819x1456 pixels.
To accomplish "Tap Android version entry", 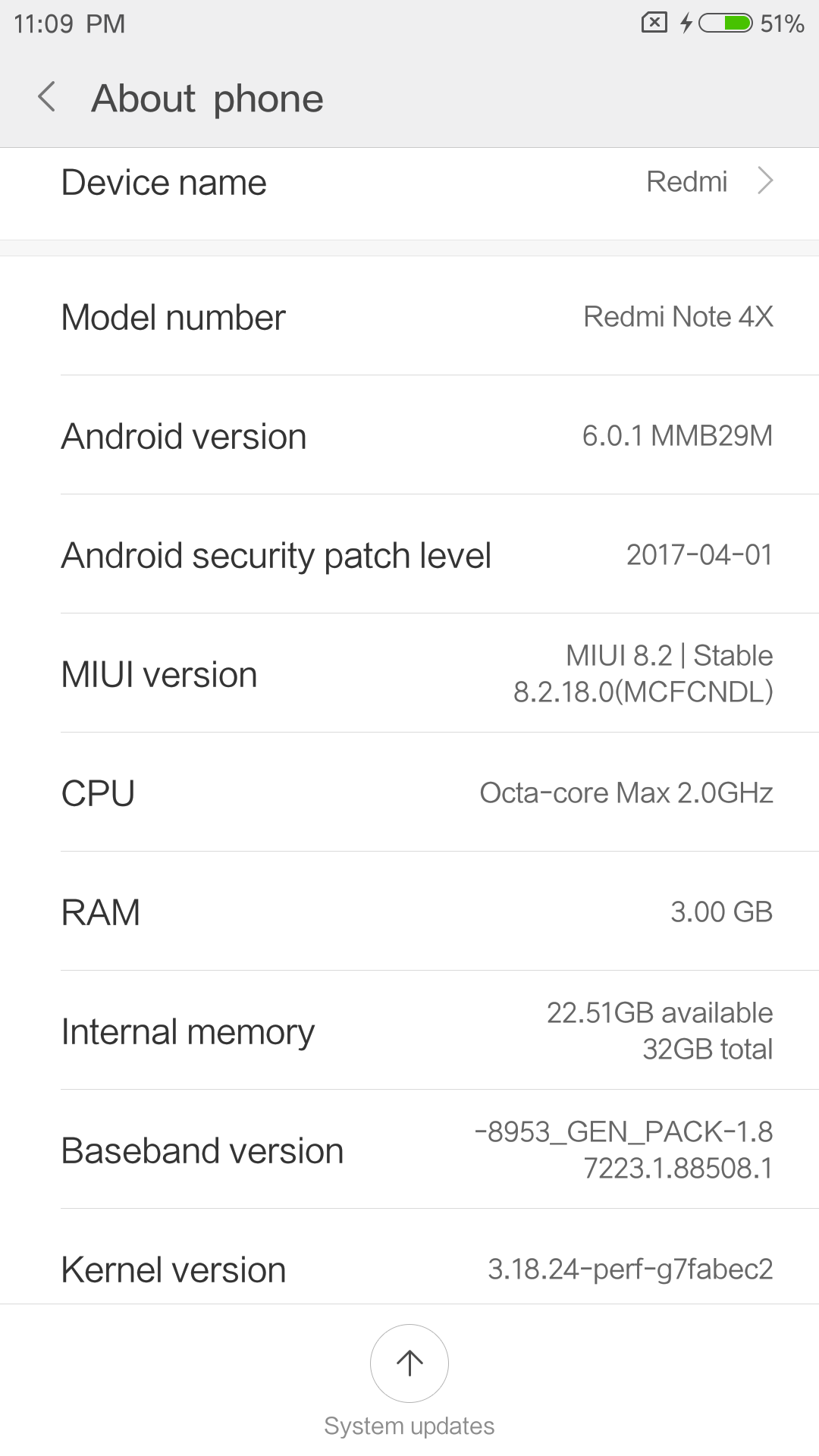I will pyautogui.click(x=409, y=436).
